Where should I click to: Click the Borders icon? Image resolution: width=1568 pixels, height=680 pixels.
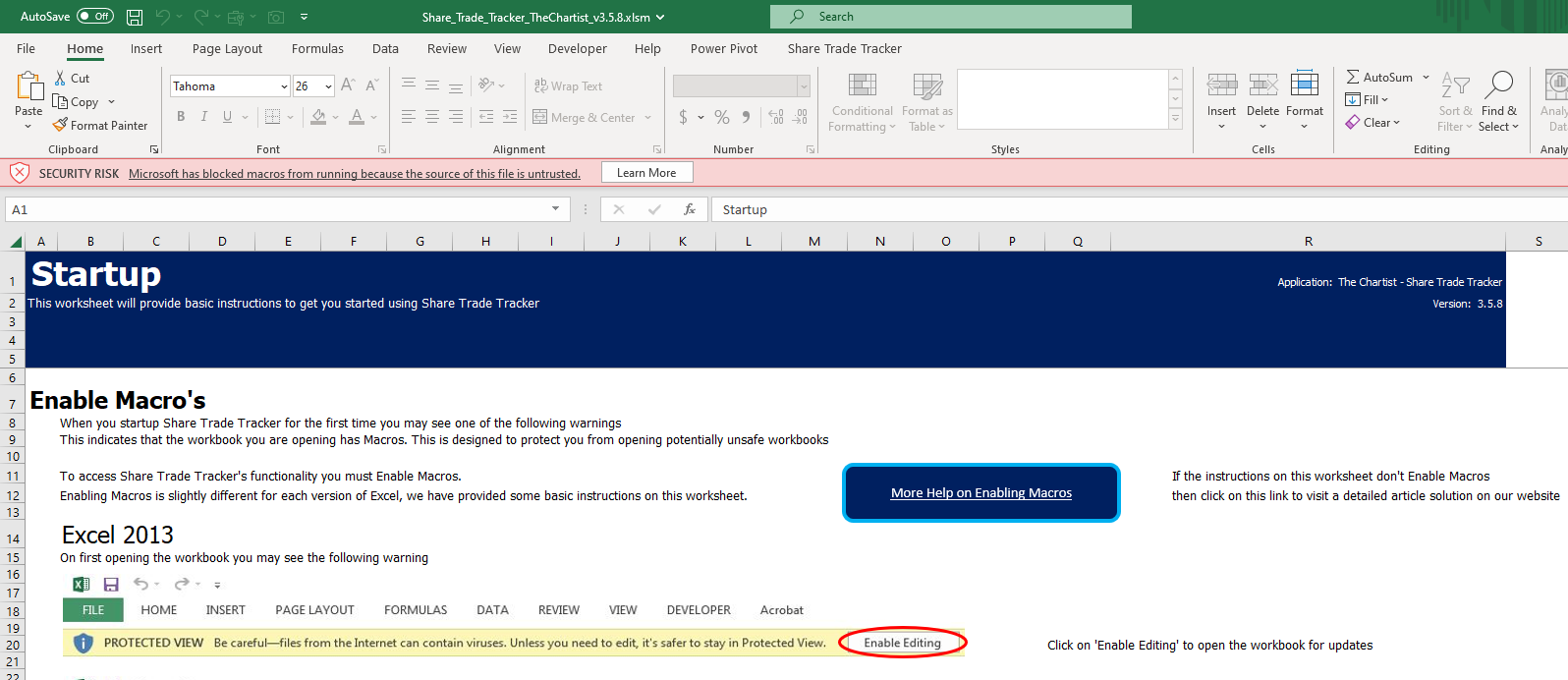click(x=273, y=117)
